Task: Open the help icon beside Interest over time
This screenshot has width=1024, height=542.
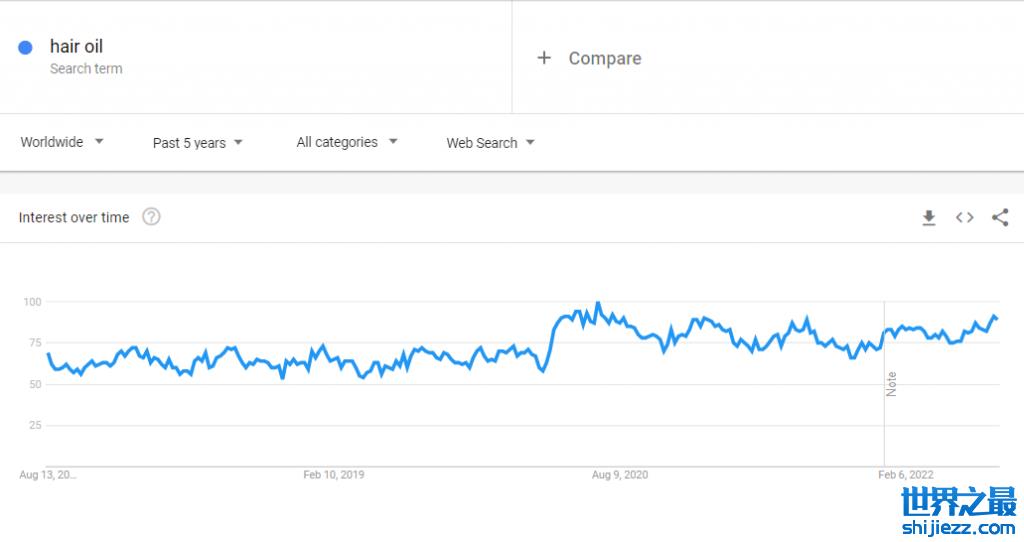Action: (x=151, y=217)
